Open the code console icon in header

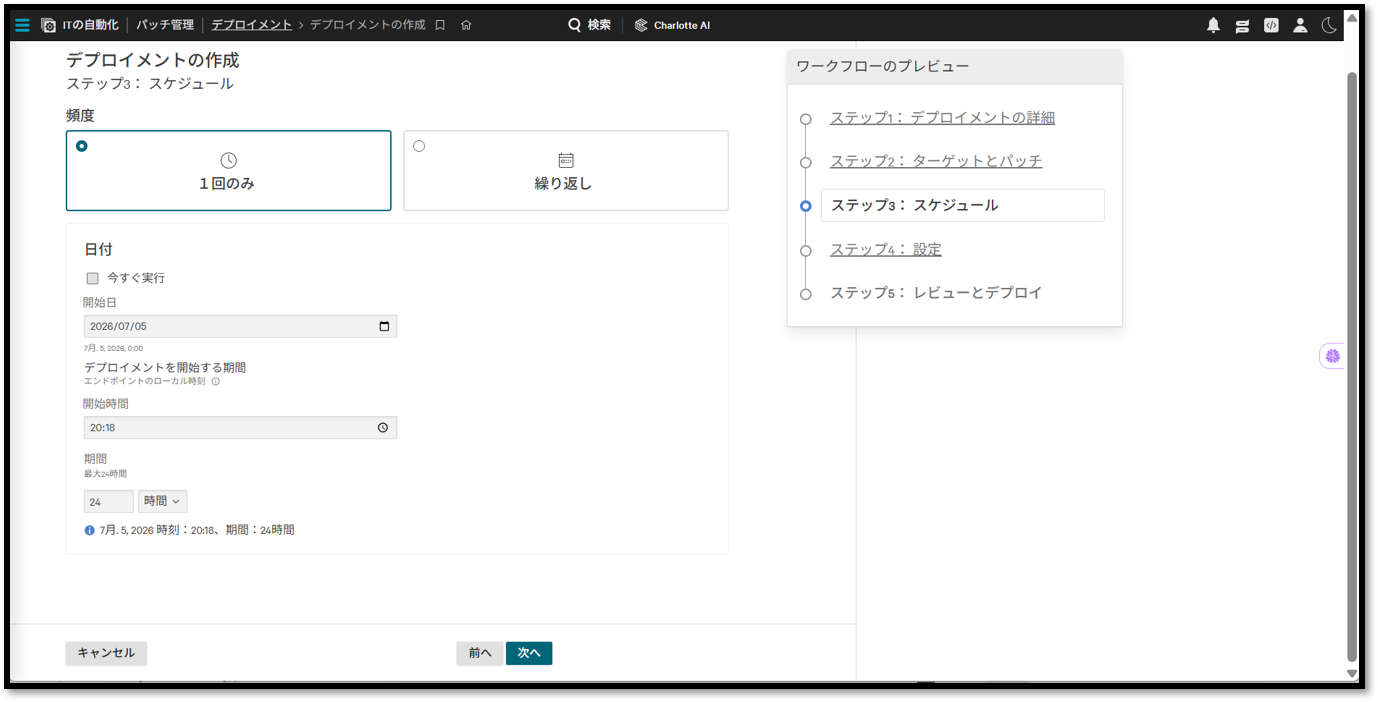[x=1271, y=26]
